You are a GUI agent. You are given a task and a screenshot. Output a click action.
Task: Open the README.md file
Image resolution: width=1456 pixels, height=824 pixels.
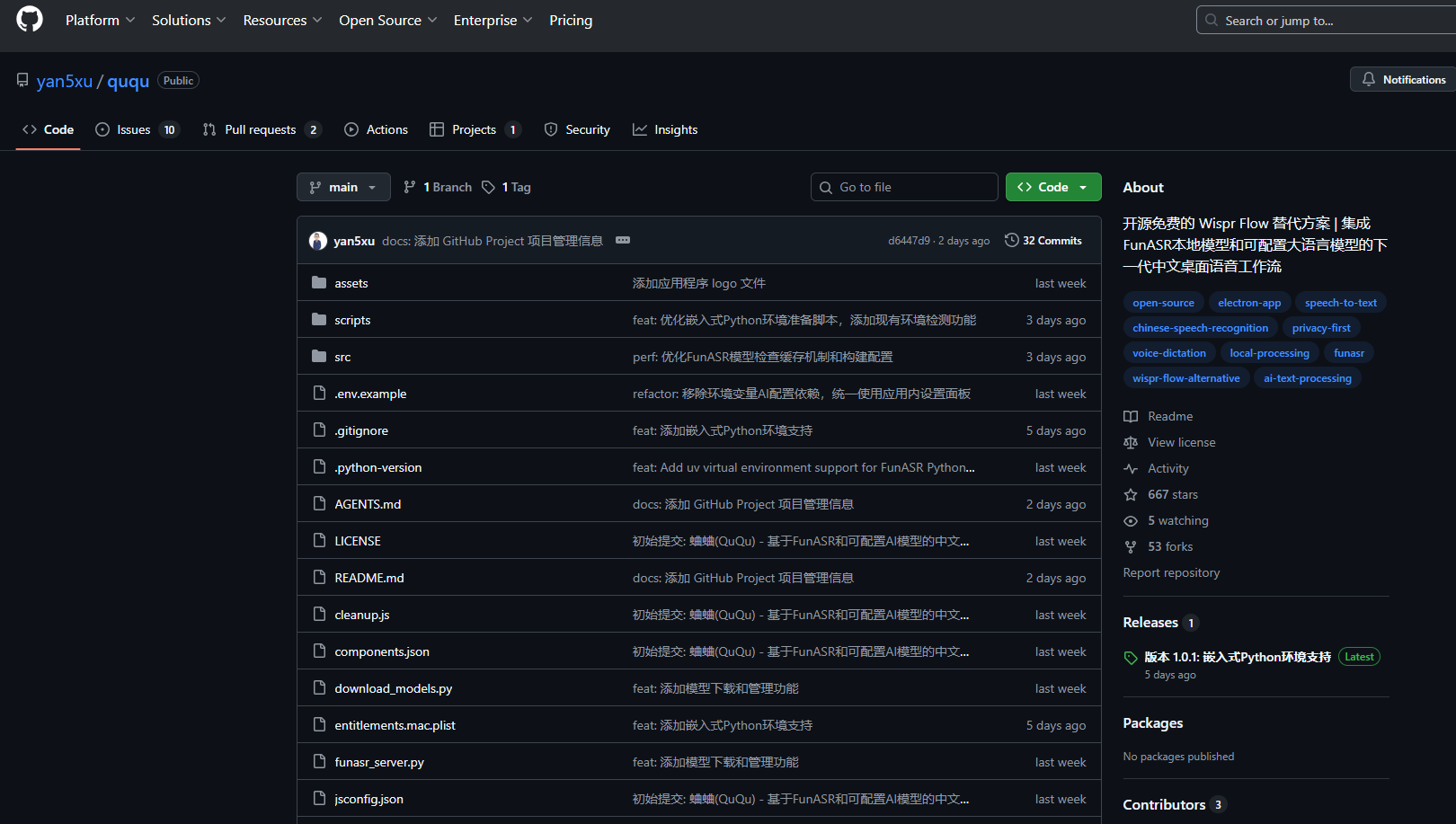[368, 578]
